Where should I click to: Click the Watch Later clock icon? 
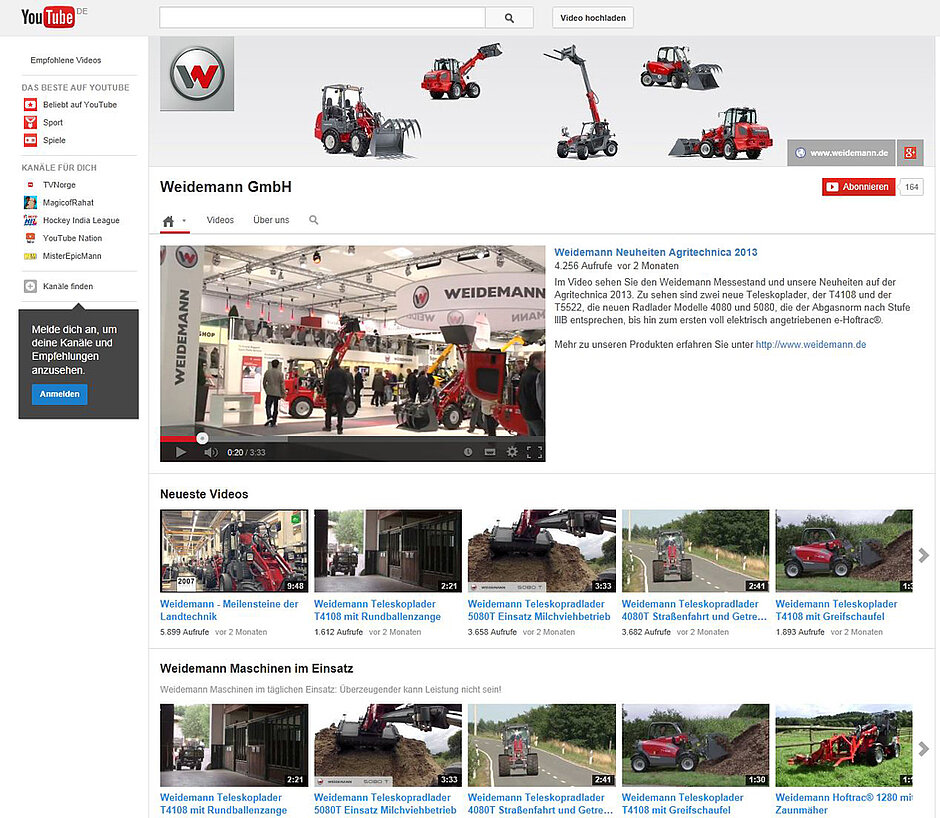pyautogui.click(x=468, y=452)
